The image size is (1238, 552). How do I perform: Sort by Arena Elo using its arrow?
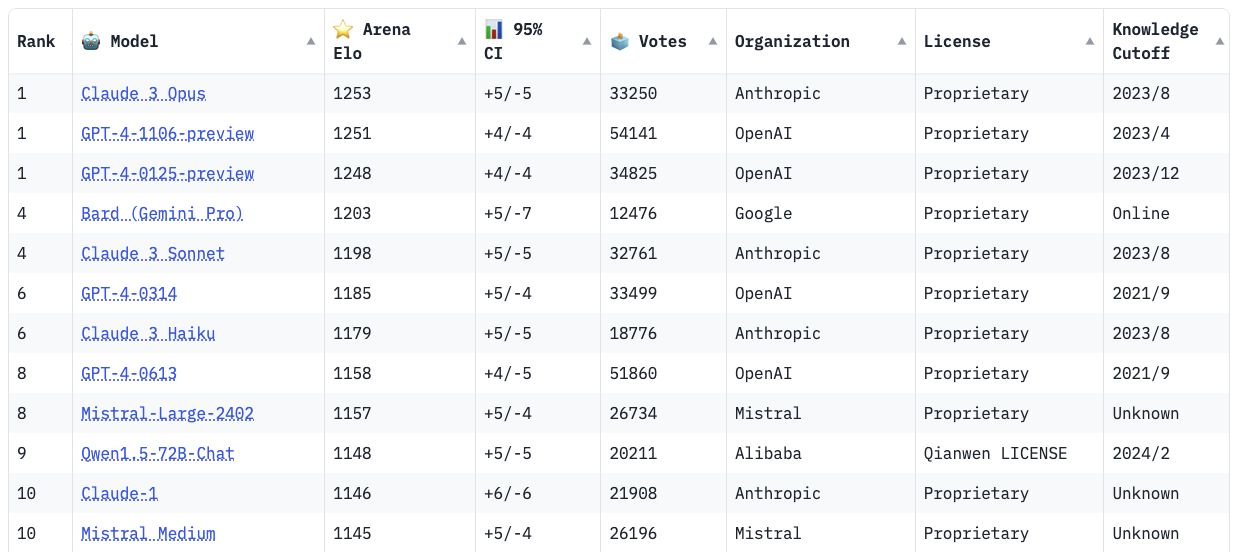(462, 41)
